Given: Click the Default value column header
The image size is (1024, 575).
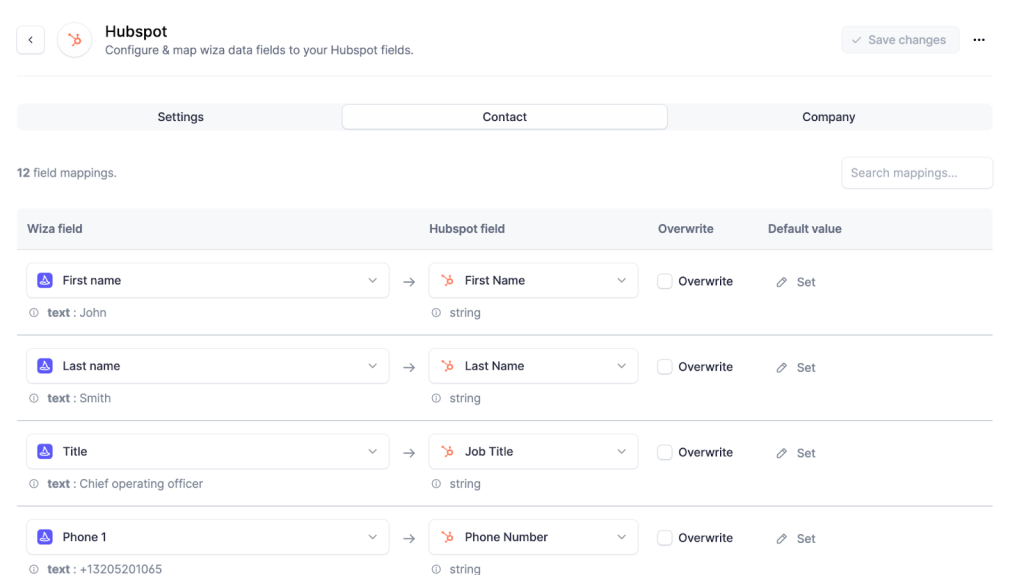Looking at the screenshot, I should (x=805, y=229).
